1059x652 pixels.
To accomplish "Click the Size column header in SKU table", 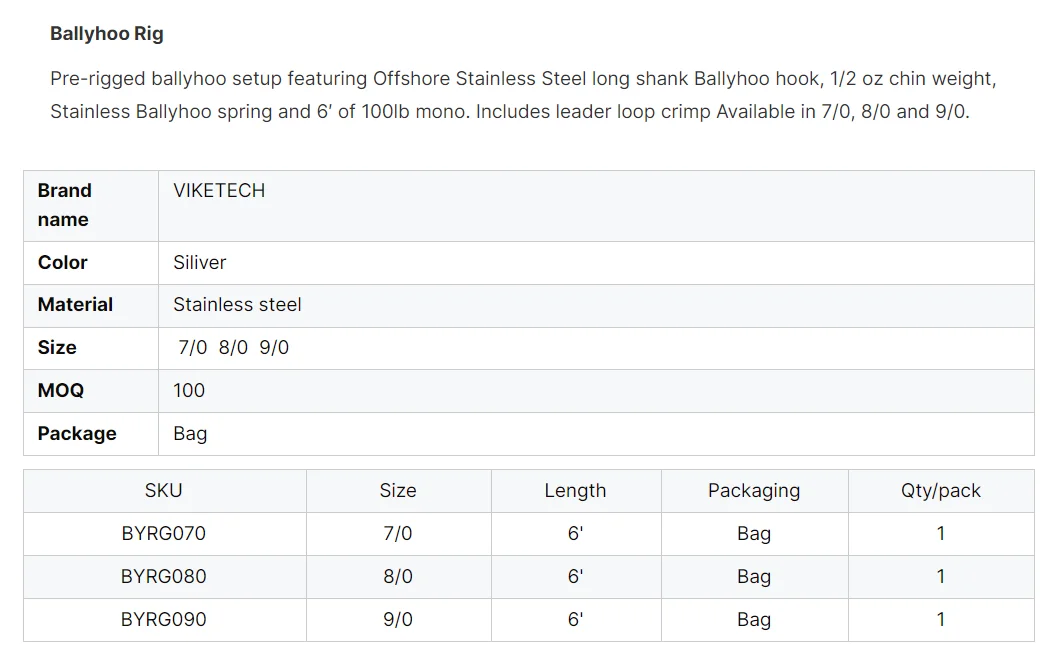I will click(x=398, y=491).
